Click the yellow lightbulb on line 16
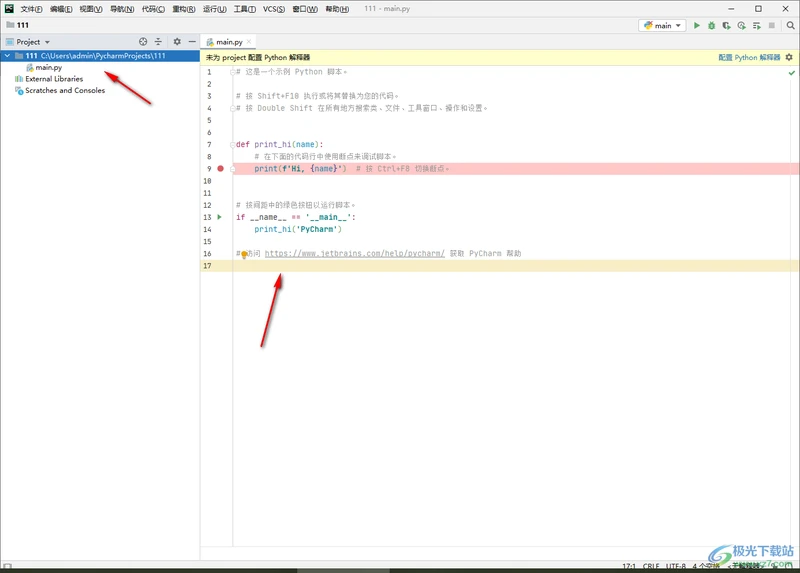The width and height of the screenshot is (800, 573). click(244, 254)
